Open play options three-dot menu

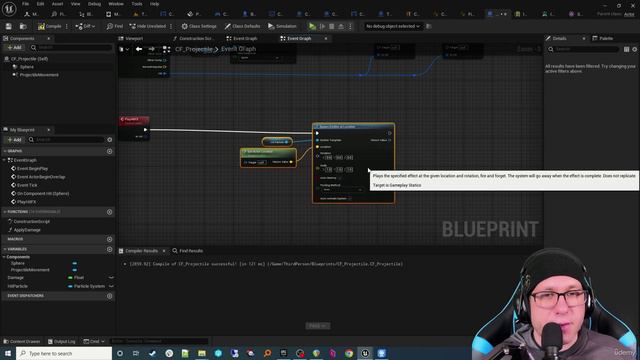point(350,26)
